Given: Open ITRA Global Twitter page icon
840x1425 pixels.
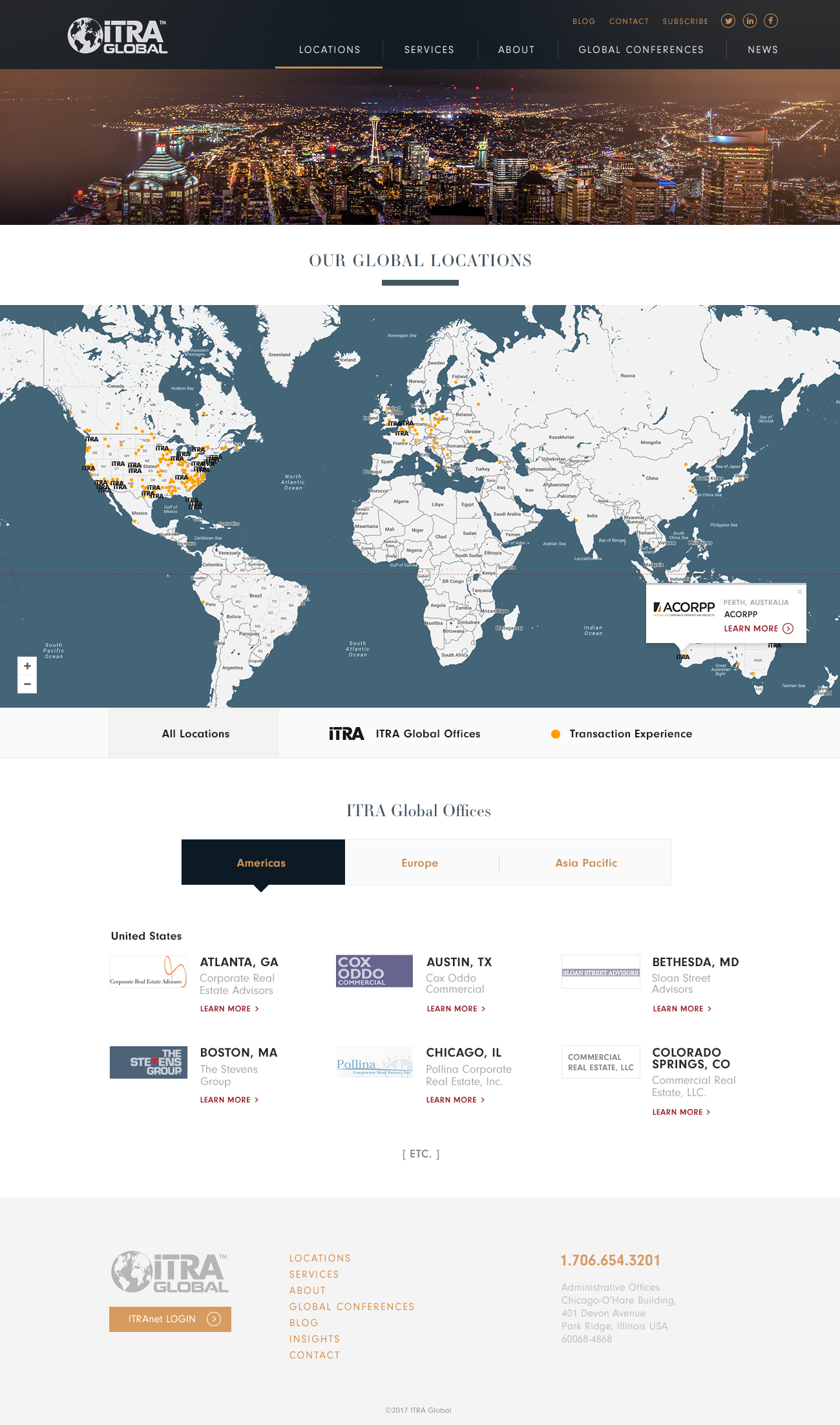Looking at the screenshot, I should tap(728, 21).
